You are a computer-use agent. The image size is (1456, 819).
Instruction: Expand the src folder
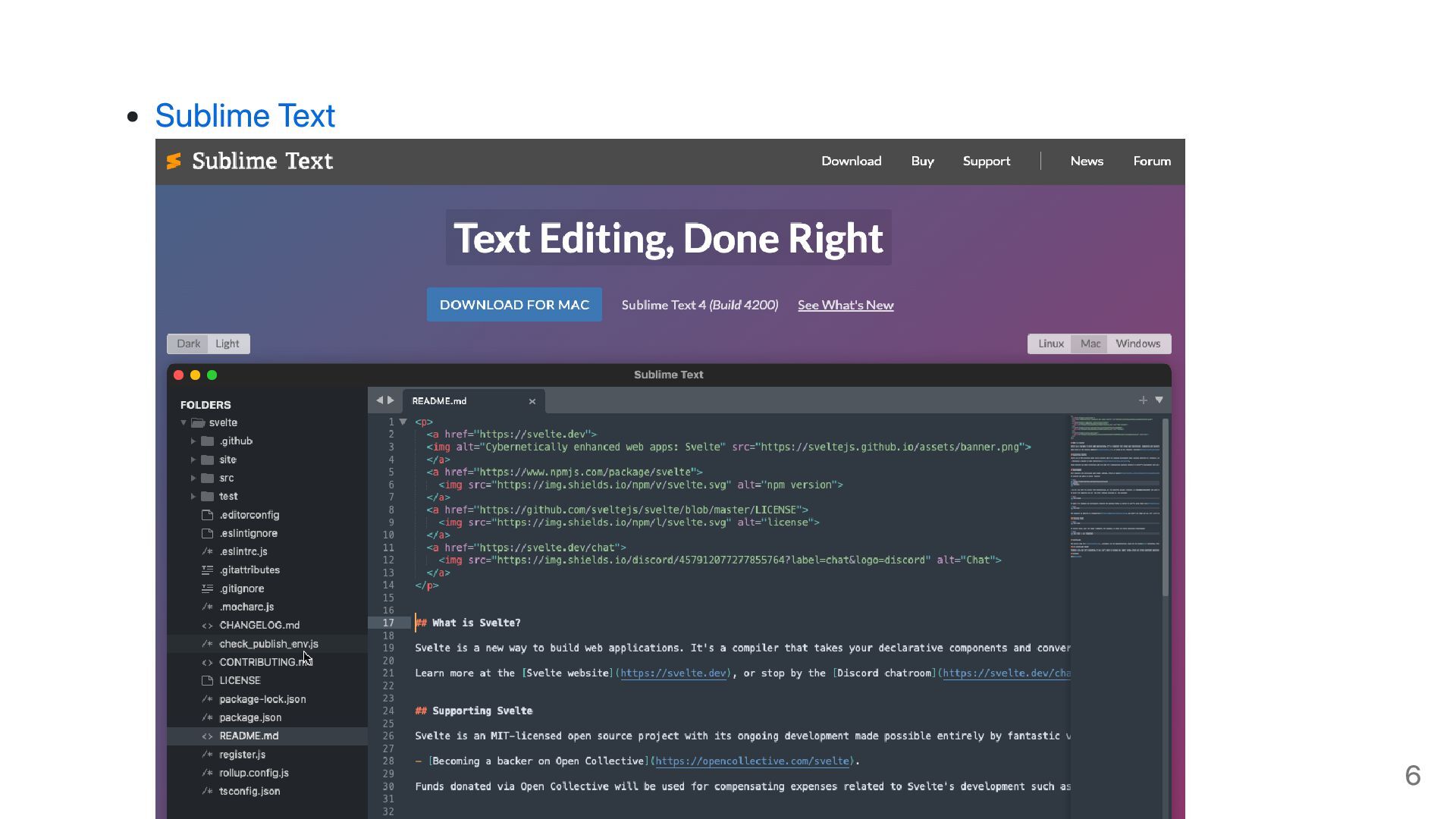tap(193, 479)
